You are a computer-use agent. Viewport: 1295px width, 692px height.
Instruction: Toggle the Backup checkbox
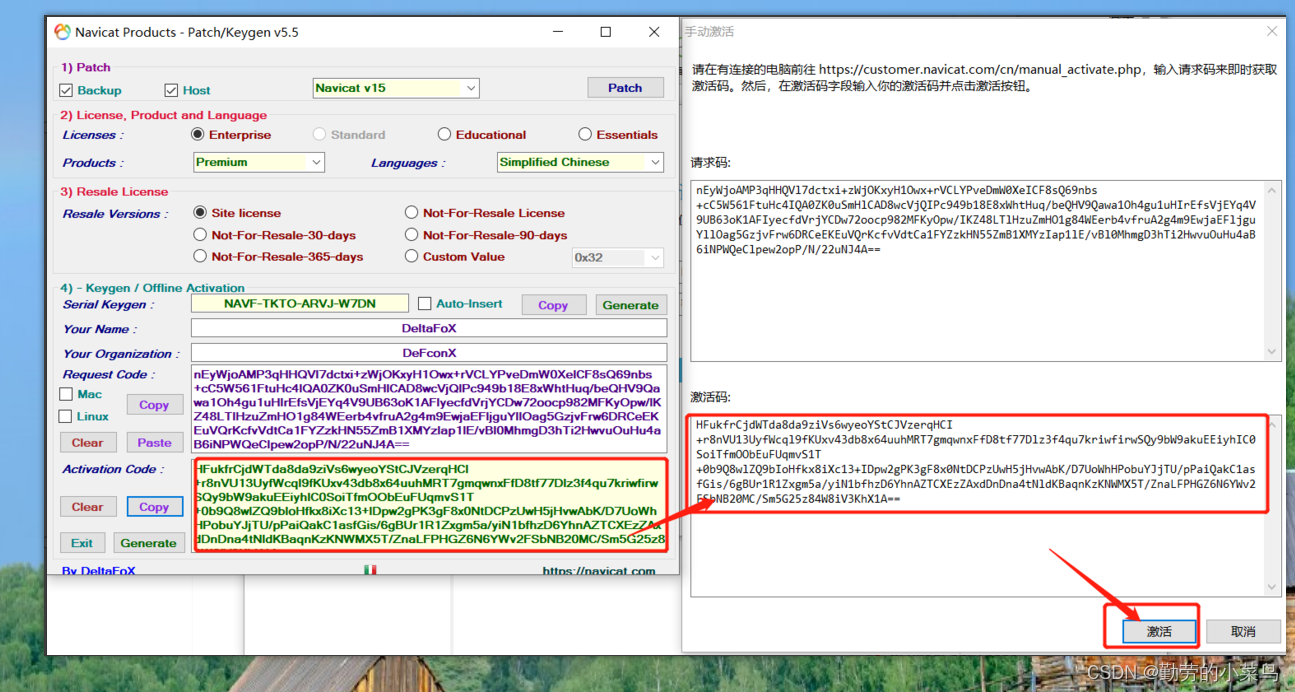66,90
